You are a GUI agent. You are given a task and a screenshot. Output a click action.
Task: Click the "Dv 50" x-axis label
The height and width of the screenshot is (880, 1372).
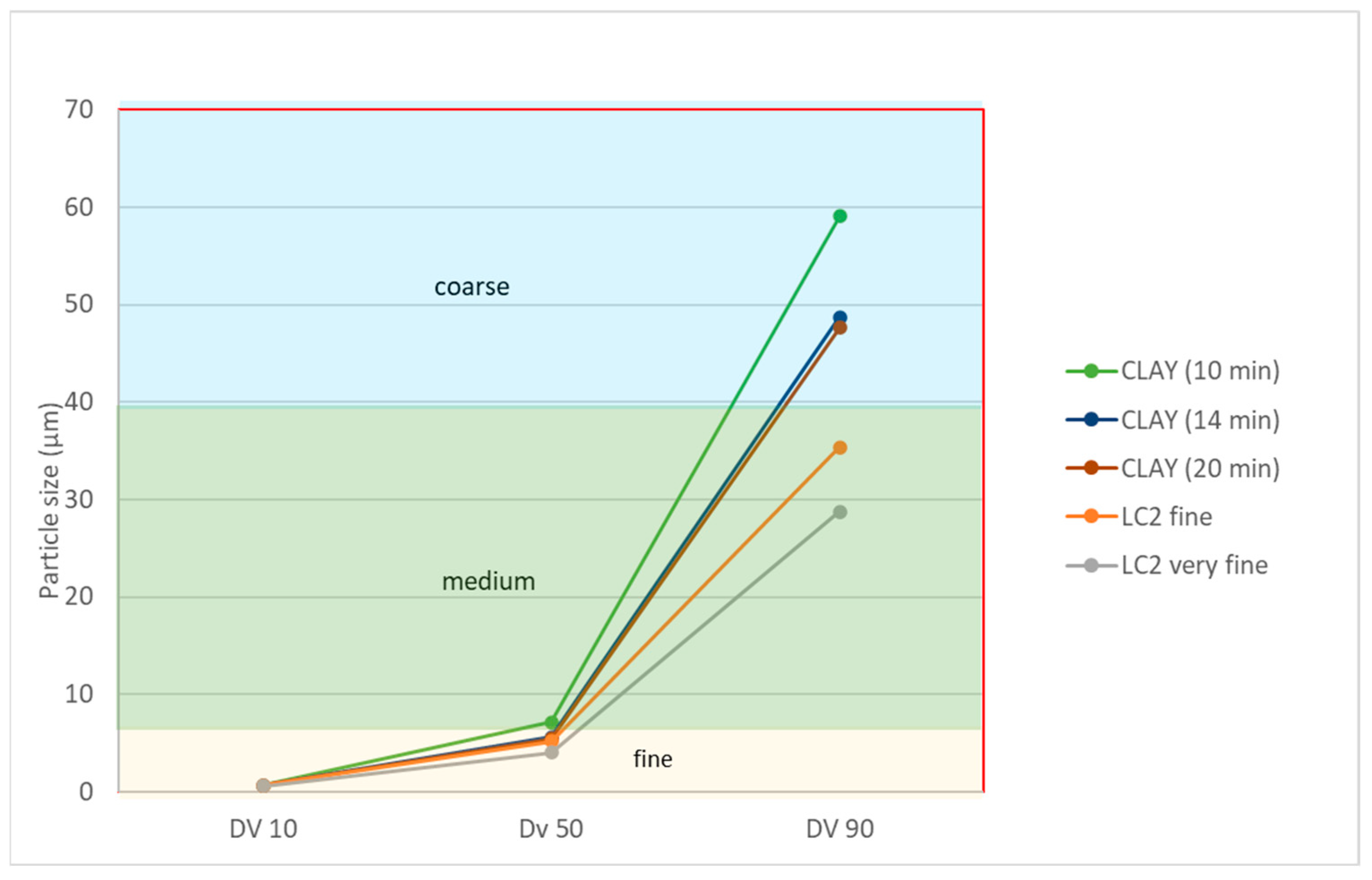tap(551, 829)
